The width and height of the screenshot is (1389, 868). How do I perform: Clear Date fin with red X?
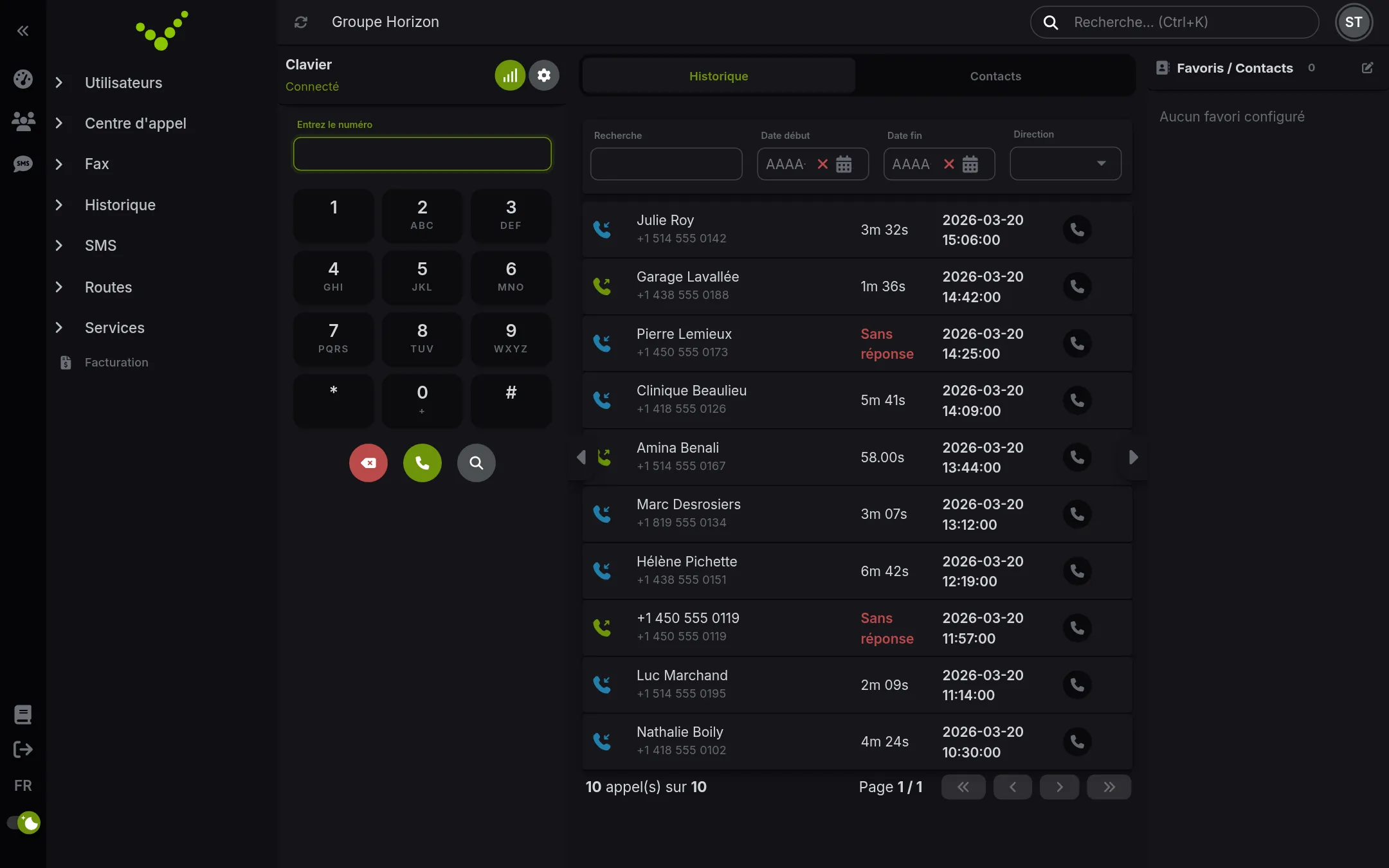949,164
